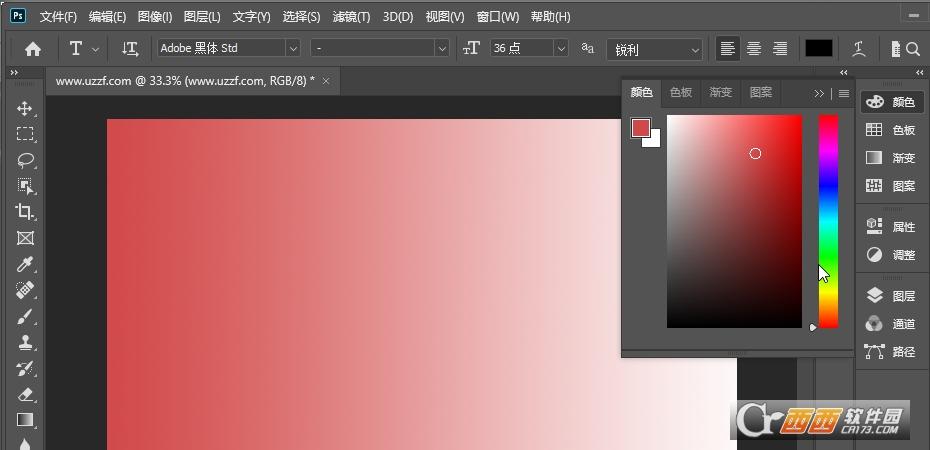The width and height of the screenshot is (930, 450).
Task: Toggle center text alignment
Action: coord(754,48)
